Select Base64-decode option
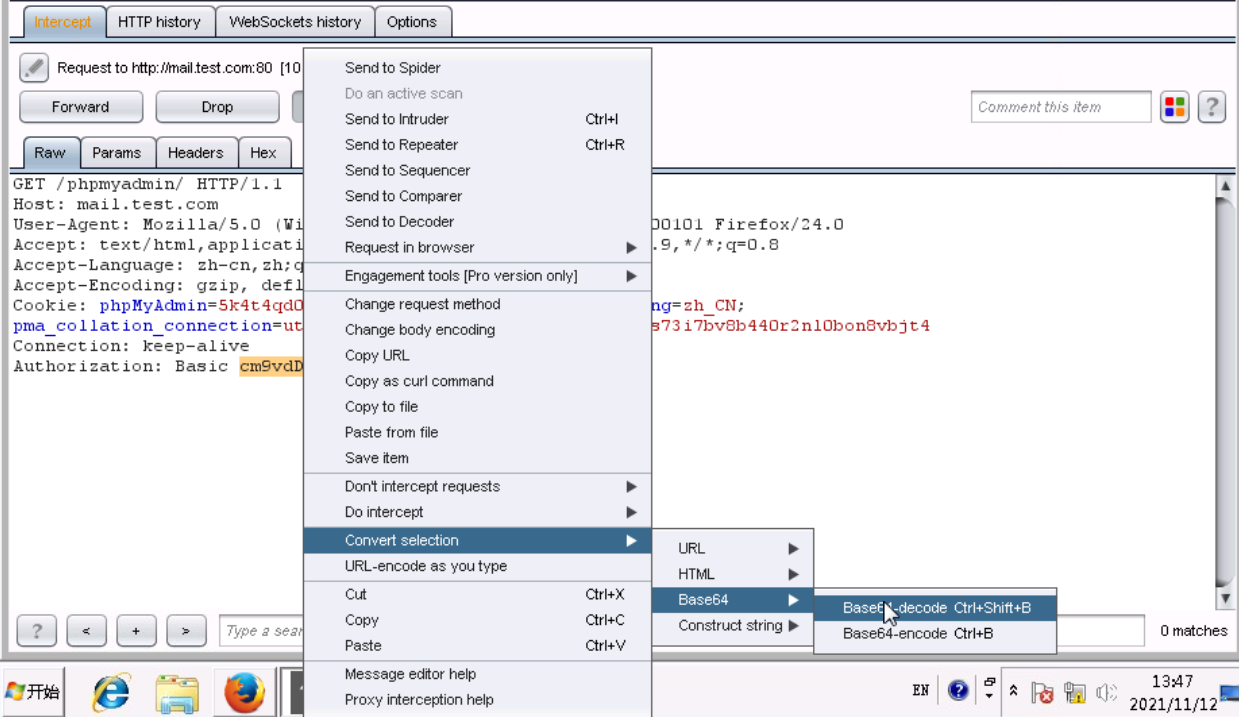1239x717 pixels. pos(935,608)
